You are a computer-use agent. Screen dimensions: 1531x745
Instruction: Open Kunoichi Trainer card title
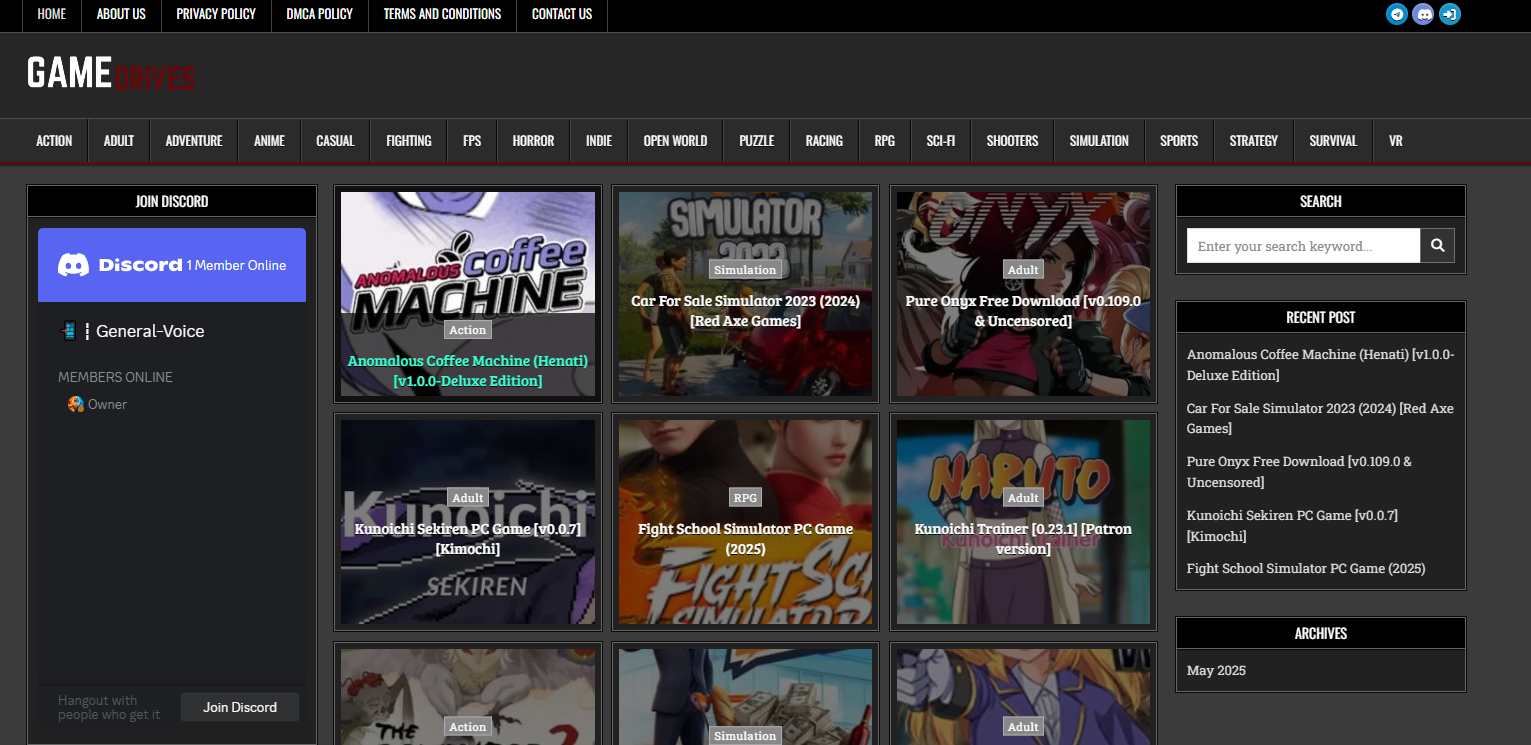coord(1023,539)
